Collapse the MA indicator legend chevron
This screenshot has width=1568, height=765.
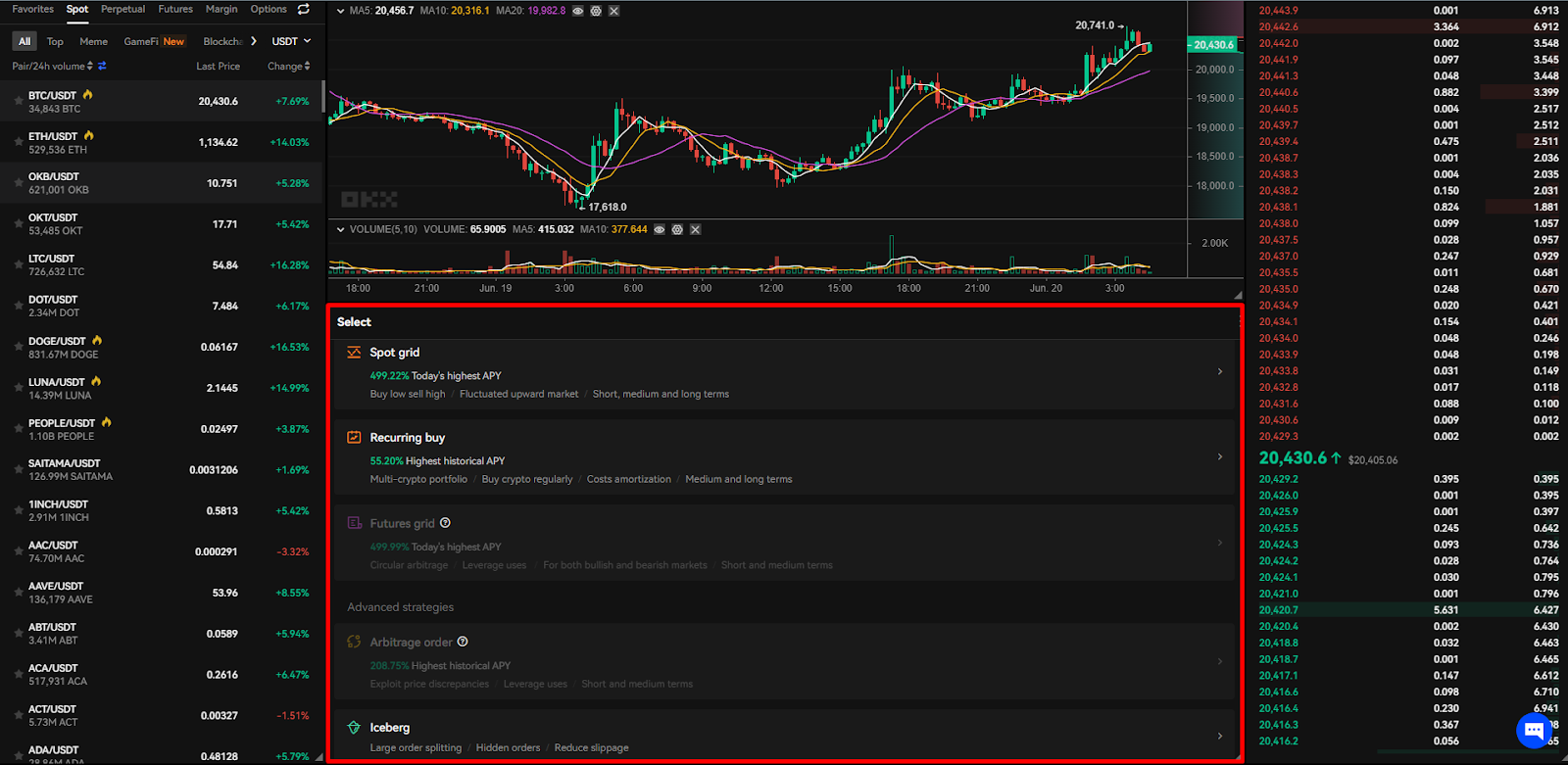coord(340,11)
